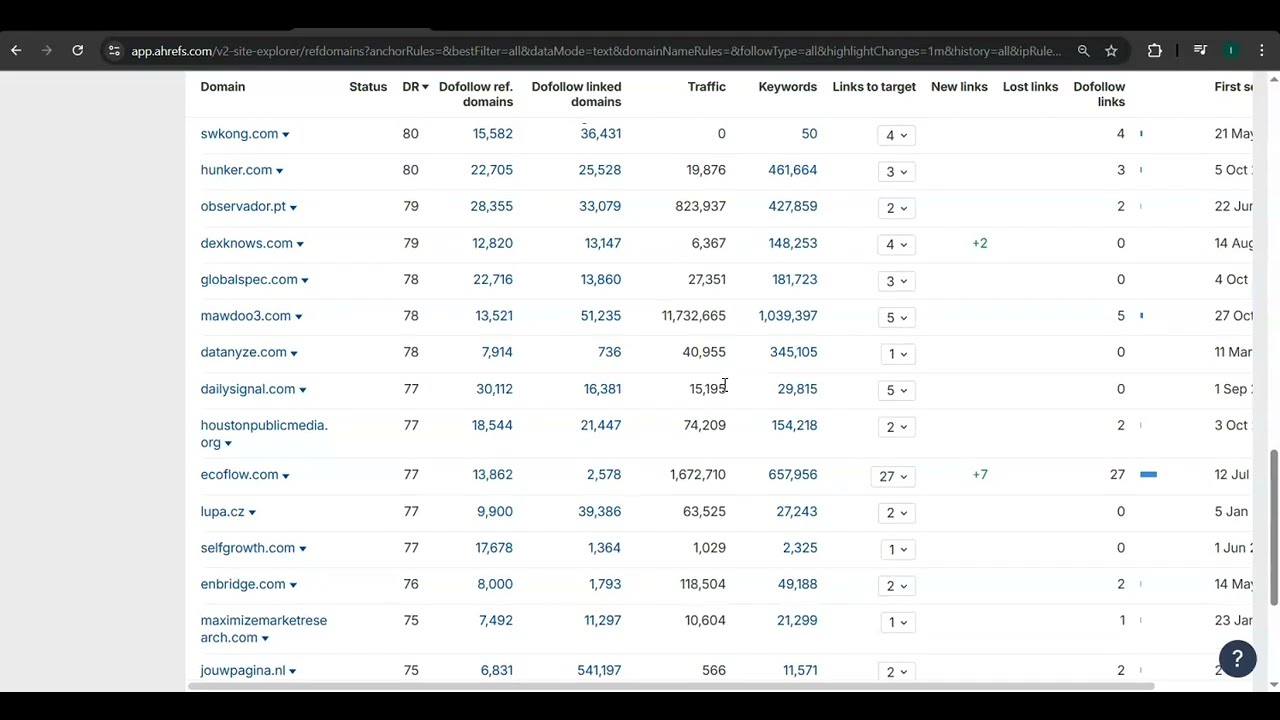Click keywords value 1,039,397

787,316
